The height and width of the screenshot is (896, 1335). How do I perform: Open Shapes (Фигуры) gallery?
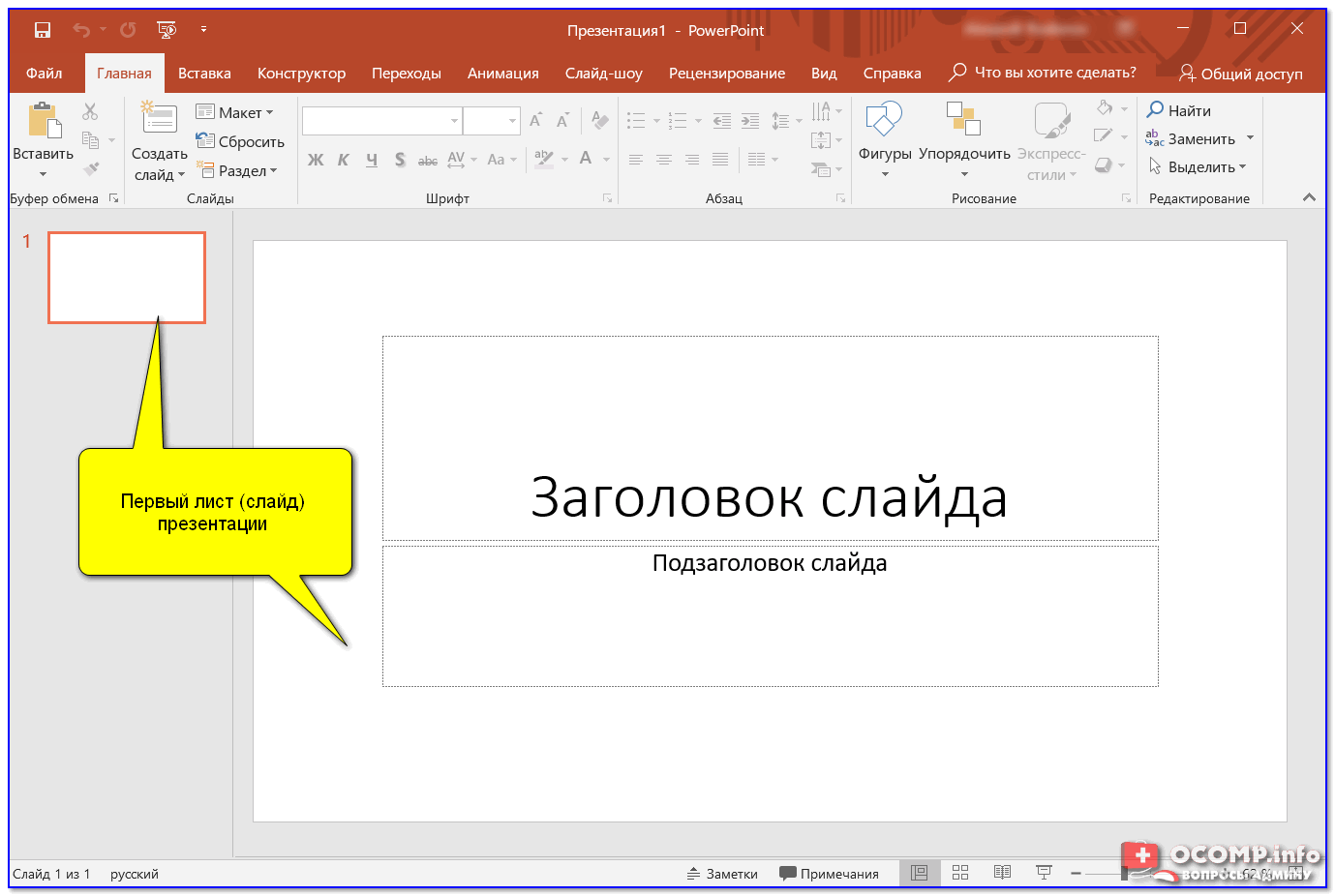click(885, 140)
